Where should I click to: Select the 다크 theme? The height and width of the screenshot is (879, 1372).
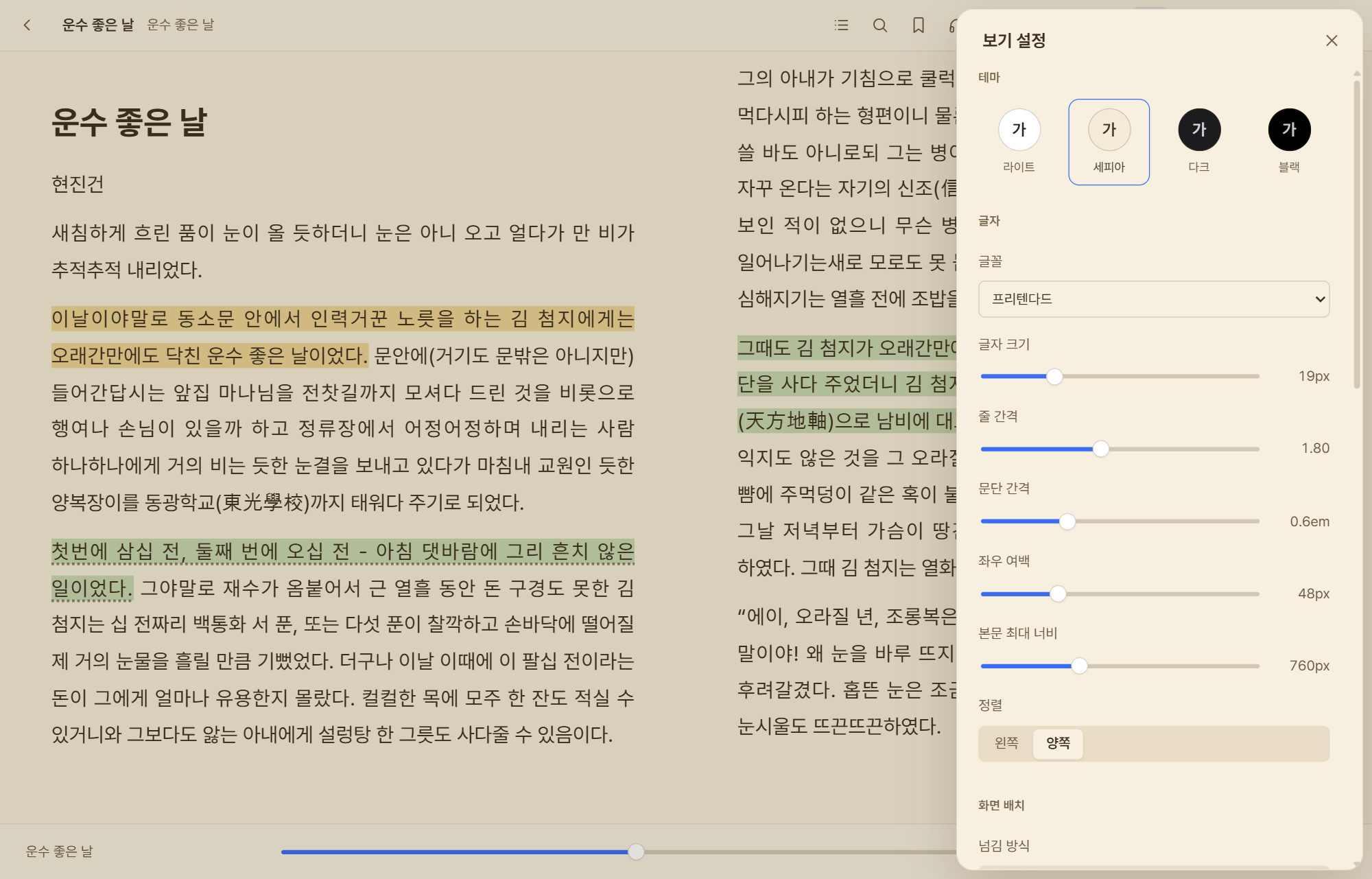click(1198, 142)
